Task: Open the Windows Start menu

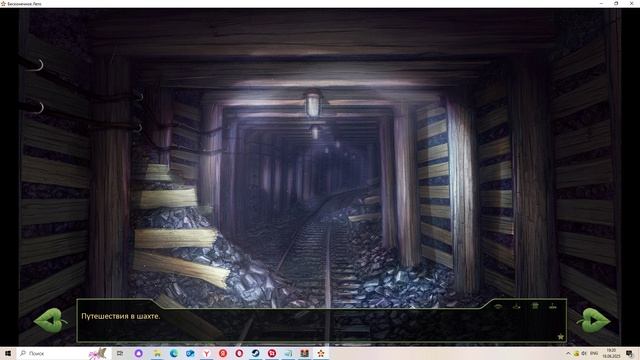Action: (8, 353)
